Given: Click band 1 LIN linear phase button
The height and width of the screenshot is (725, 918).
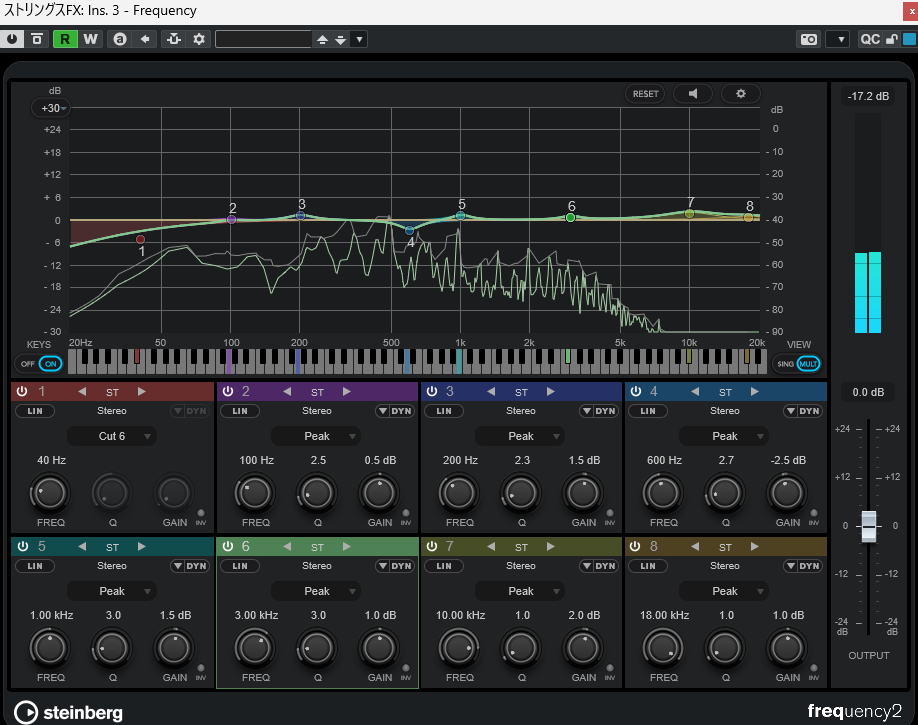Looking at the screenshot, I should pyautogui.click(x=35, y=411).
